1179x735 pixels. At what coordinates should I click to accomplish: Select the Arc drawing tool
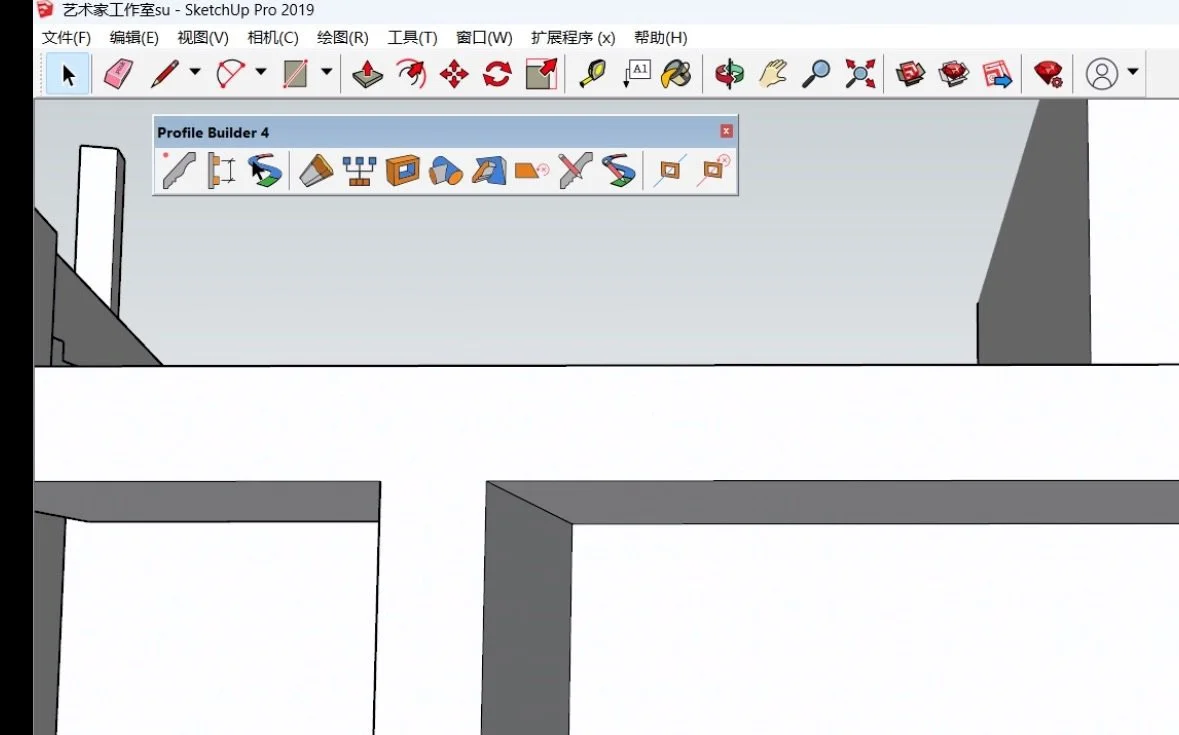(230, 74)
